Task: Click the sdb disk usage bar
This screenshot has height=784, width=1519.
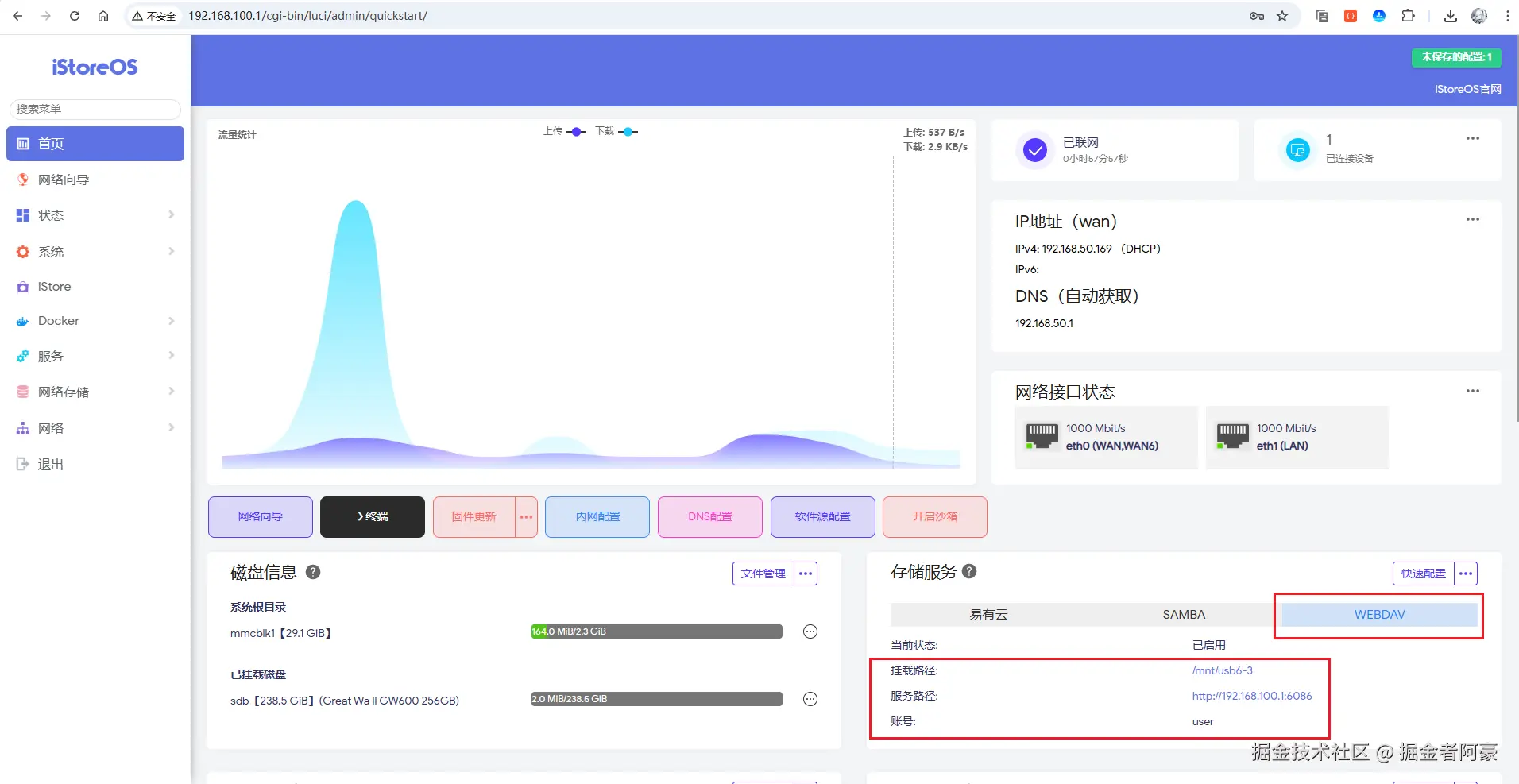Action: point(657,700)
